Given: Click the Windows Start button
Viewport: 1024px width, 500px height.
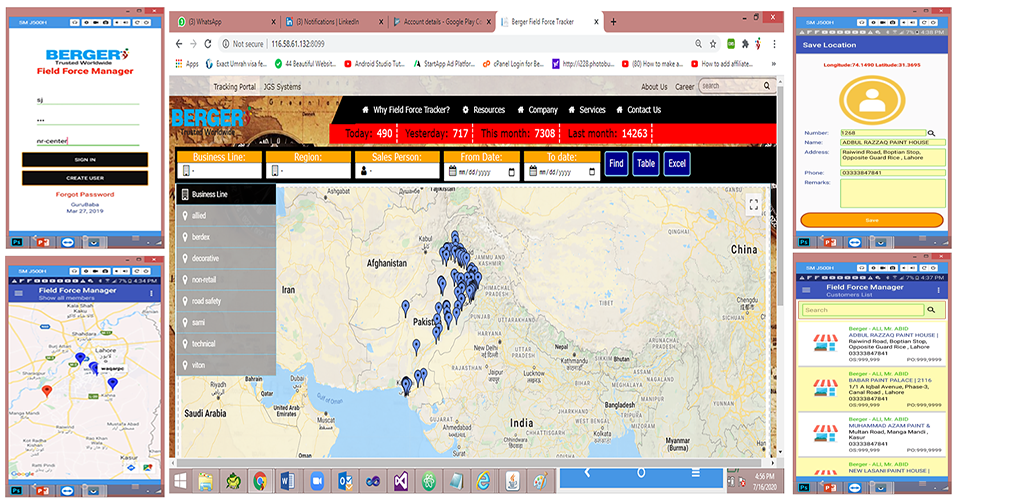Looking at the screenshot, I should [180, 482].
